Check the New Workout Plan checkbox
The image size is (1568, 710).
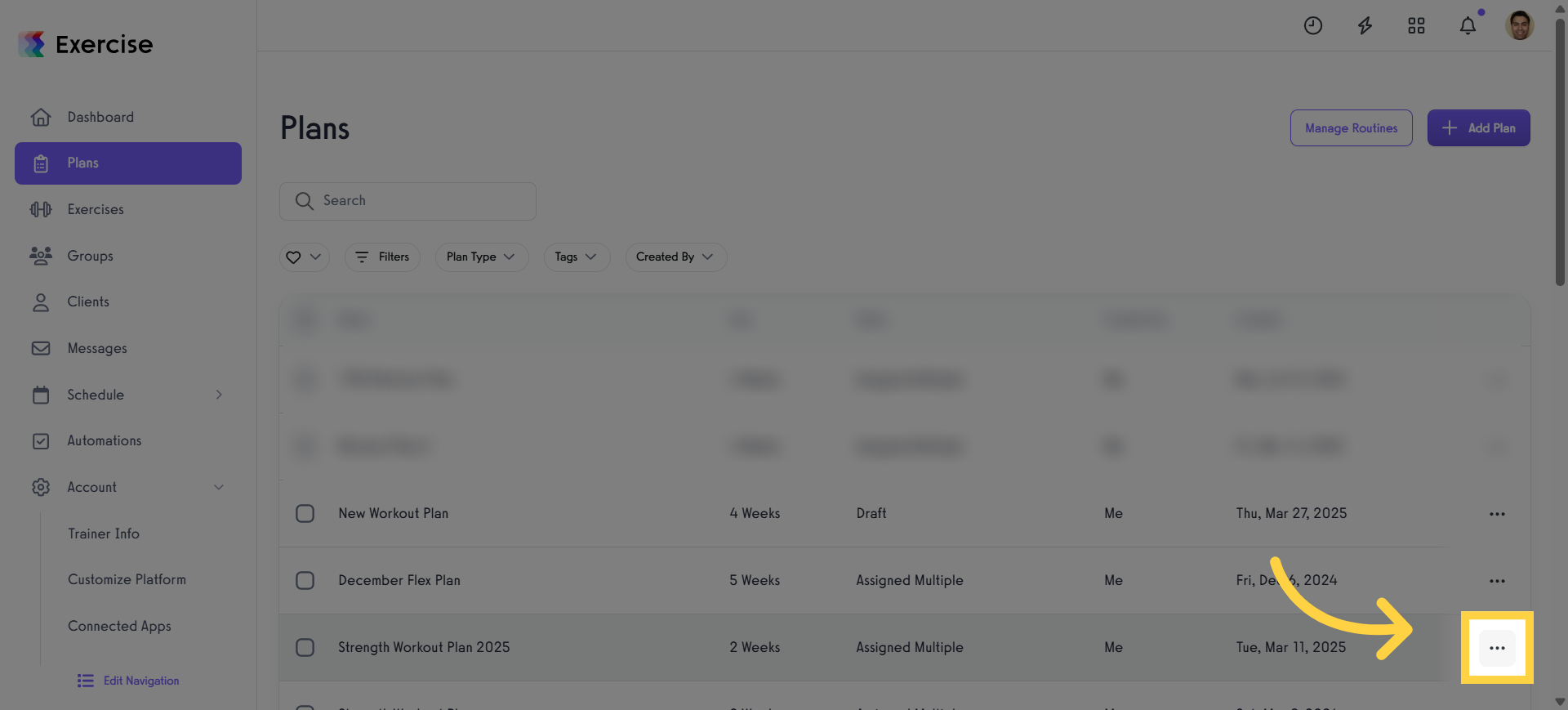click(305, 513)
